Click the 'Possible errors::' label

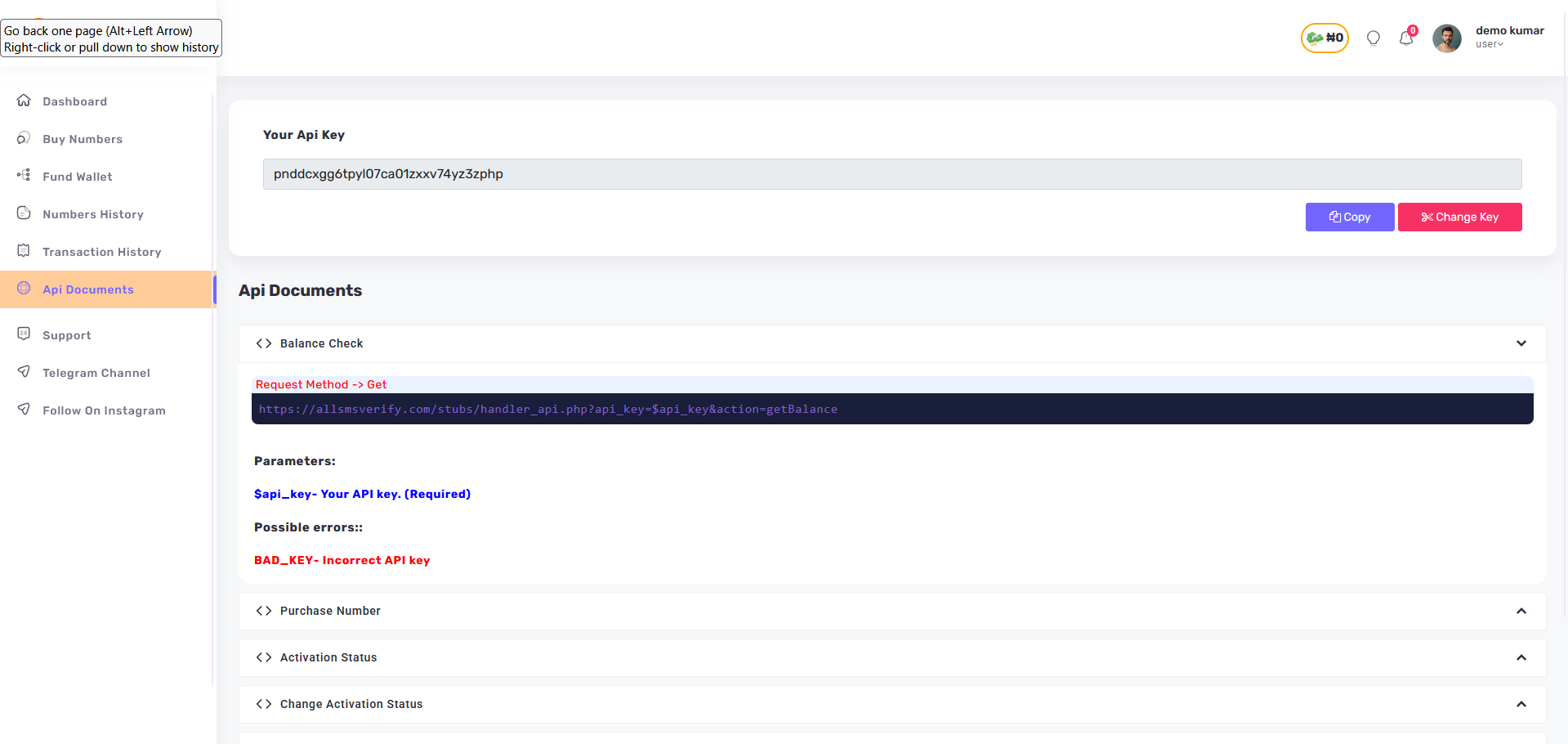tap(308, 527)
